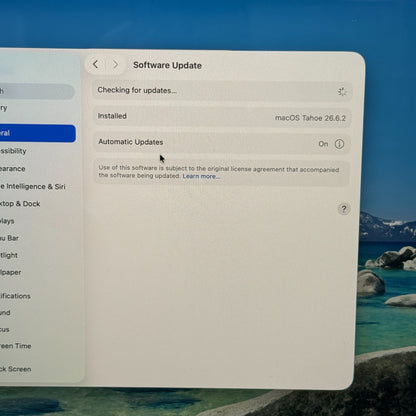Screen dimensions: 416x416
Task: Open Spotlight settings in sidebar
Action: (9, 255)
